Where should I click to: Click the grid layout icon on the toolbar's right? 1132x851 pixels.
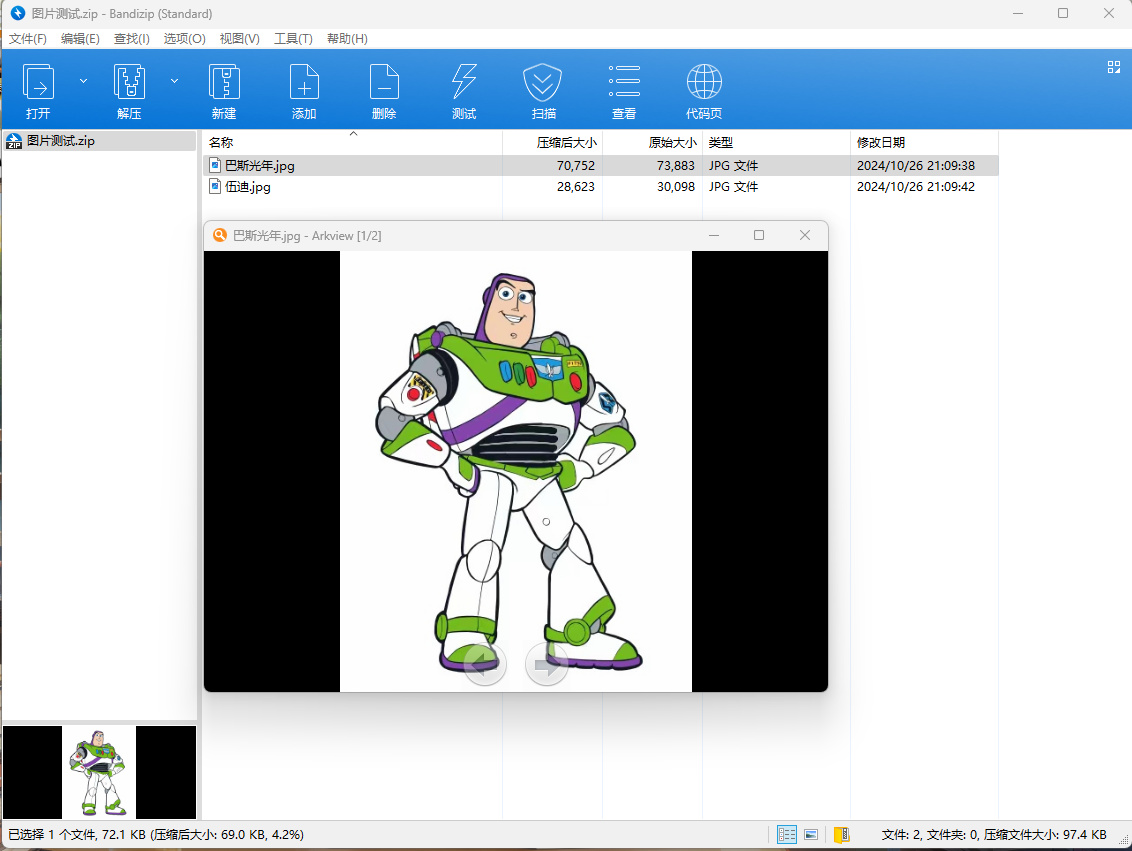1113,67
